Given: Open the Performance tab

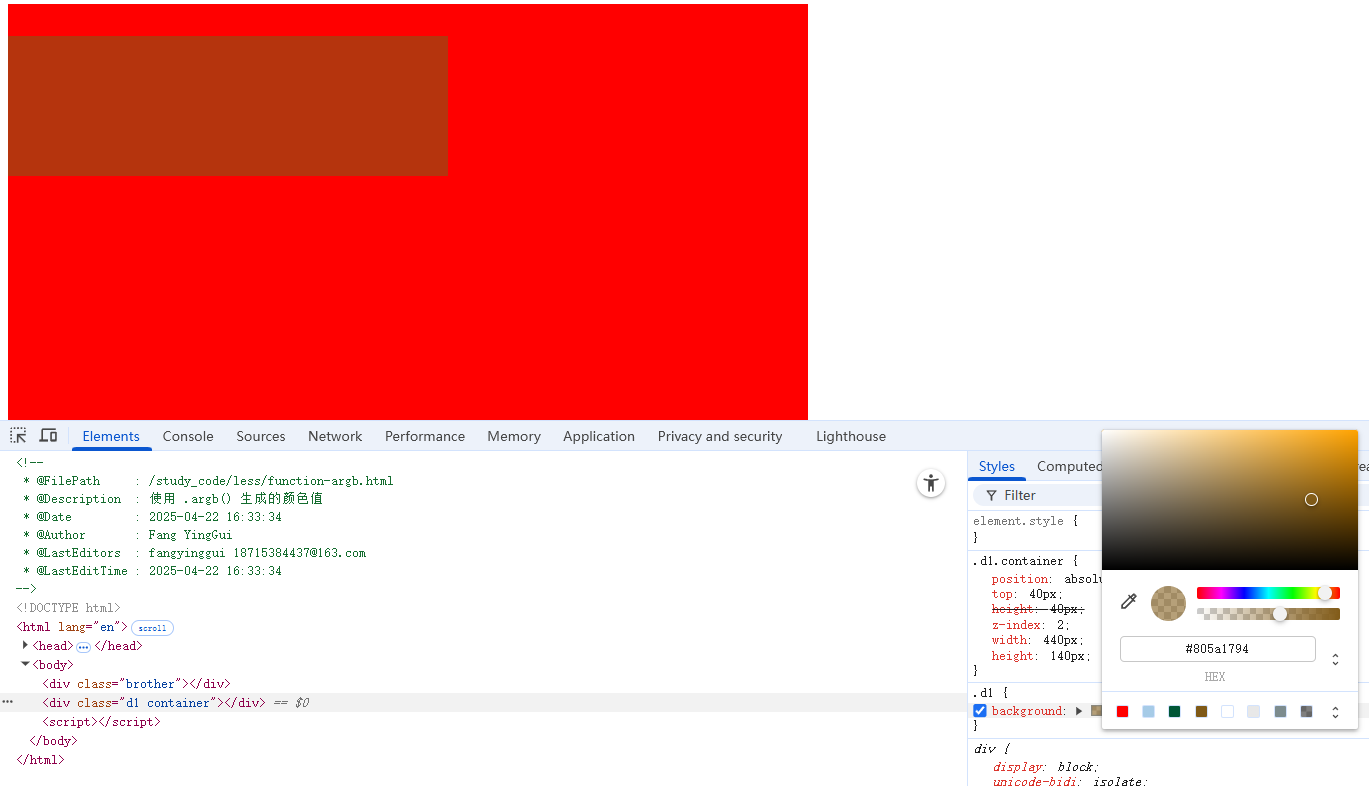Looking at the screenshot, I should tap(425, 436).
